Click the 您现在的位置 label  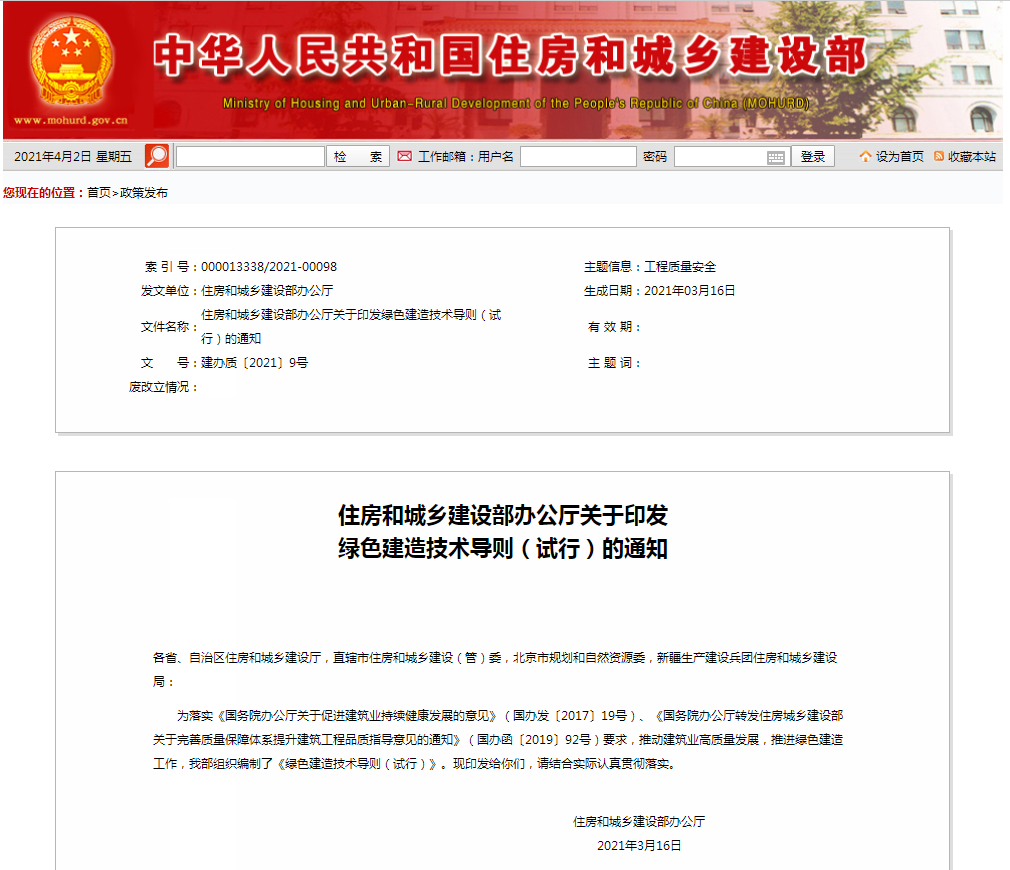[43, 193]
